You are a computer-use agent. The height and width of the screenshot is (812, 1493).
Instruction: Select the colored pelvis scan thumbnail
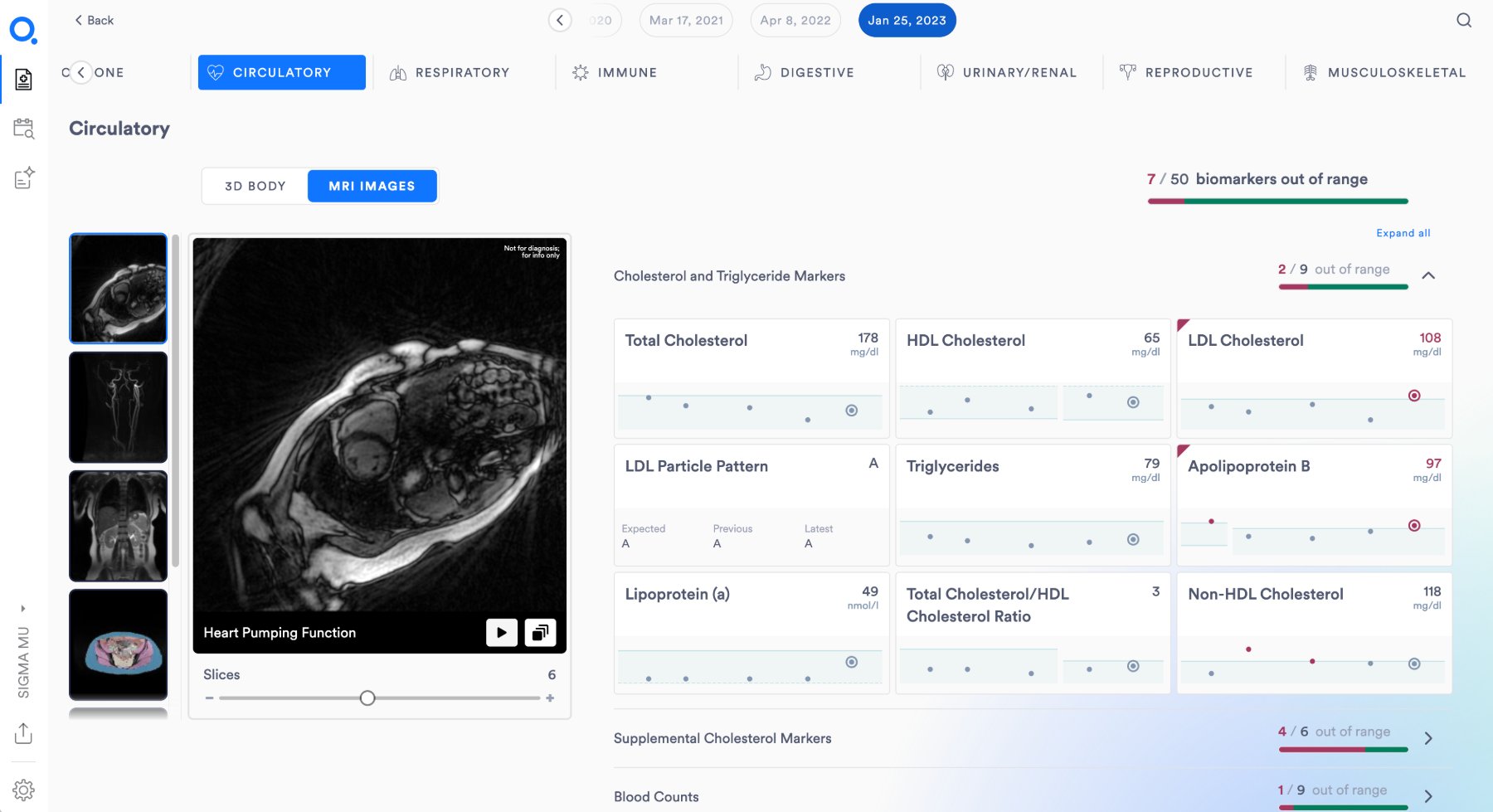pos(119,644)
